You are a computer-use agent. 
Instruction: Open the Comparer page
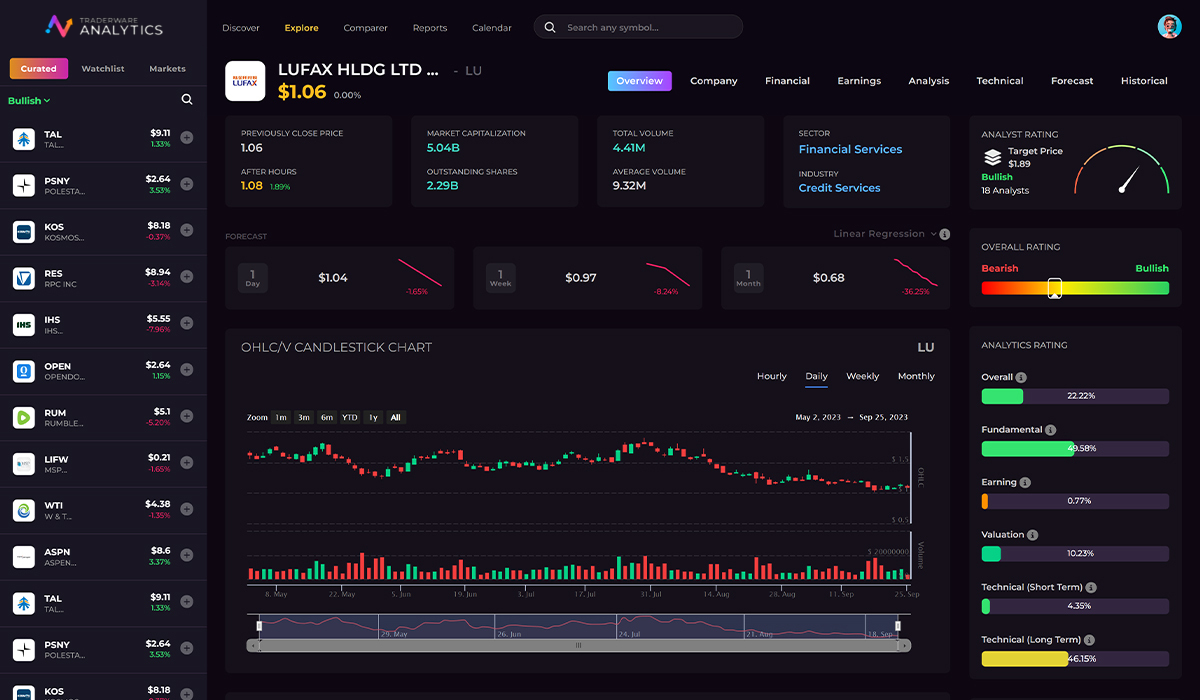pyautogui.click(x=365, y=28)
